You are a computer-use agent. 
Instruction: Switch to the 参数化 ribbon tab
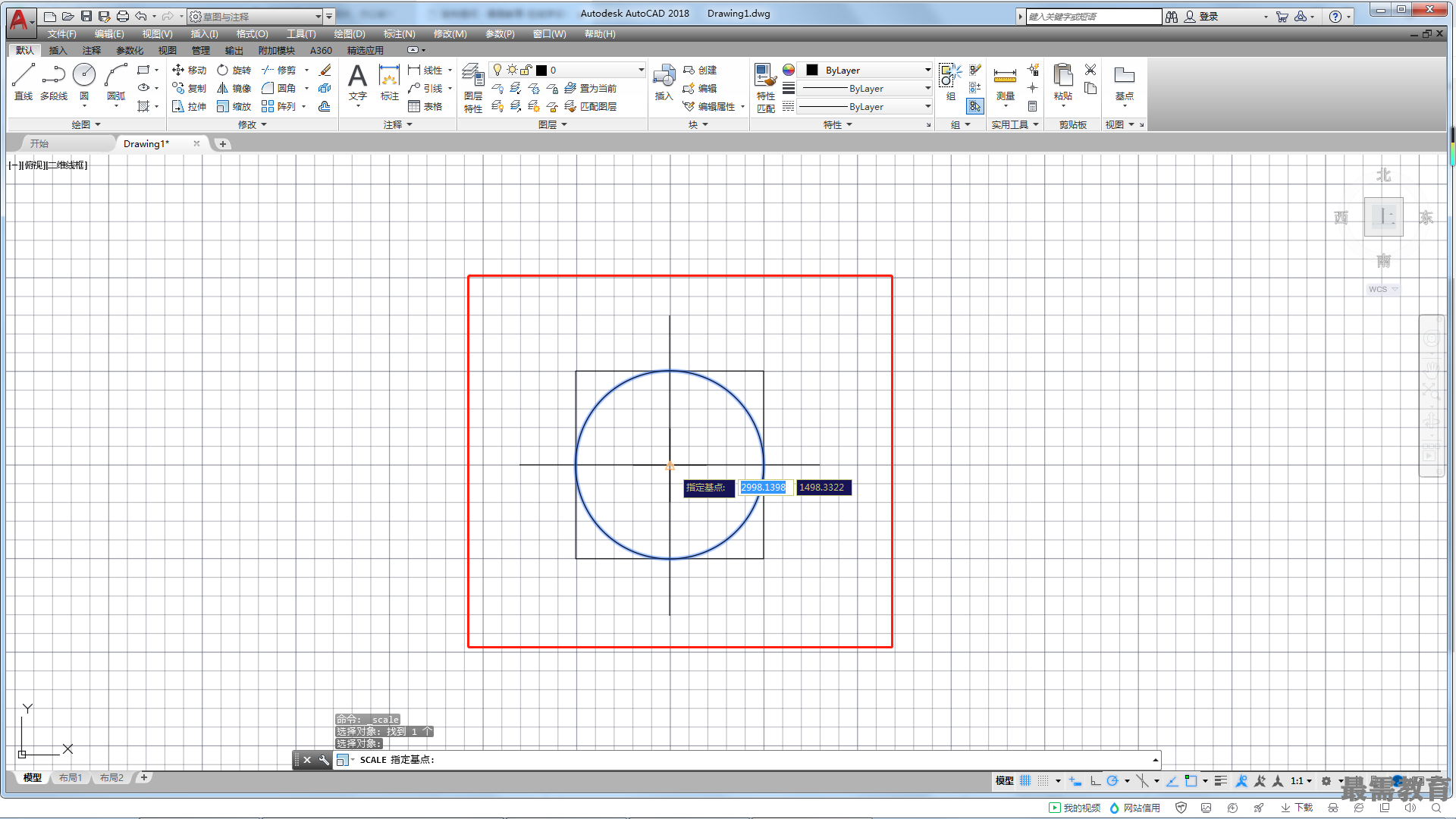[130, 50]
